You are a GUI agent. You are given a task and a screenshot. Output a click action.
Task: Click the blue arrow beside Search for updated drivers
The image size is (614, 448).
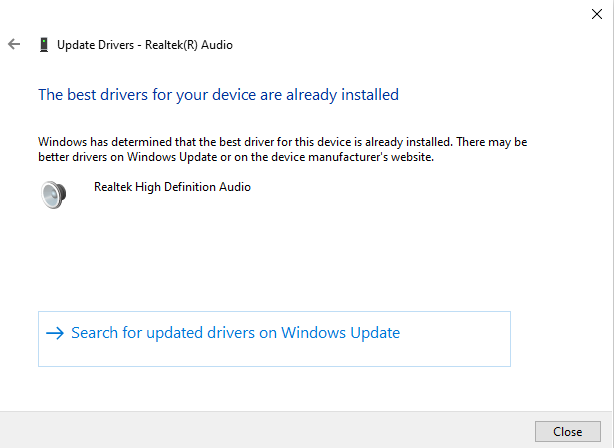(55, 333)
